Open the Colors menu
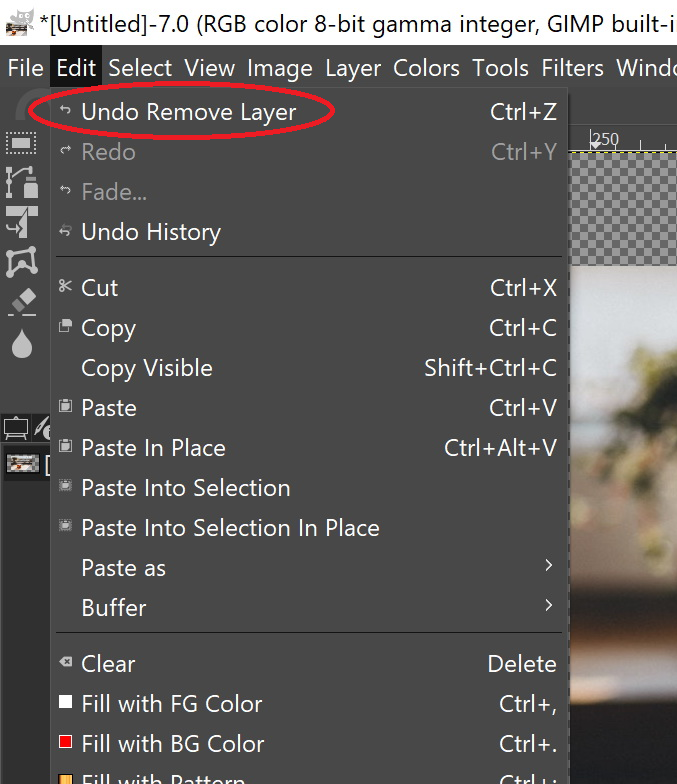This screenshot has height=784, width=677. click(426, 68)
